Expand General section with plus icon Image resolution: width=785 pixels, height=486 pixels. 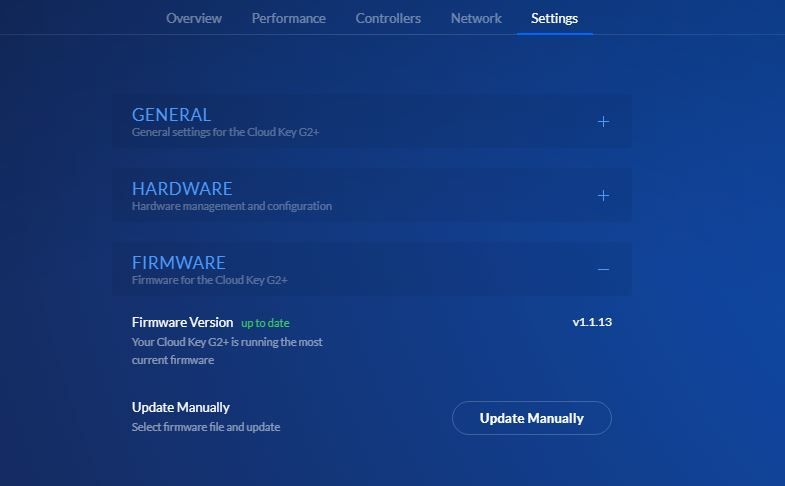(603, 122)
